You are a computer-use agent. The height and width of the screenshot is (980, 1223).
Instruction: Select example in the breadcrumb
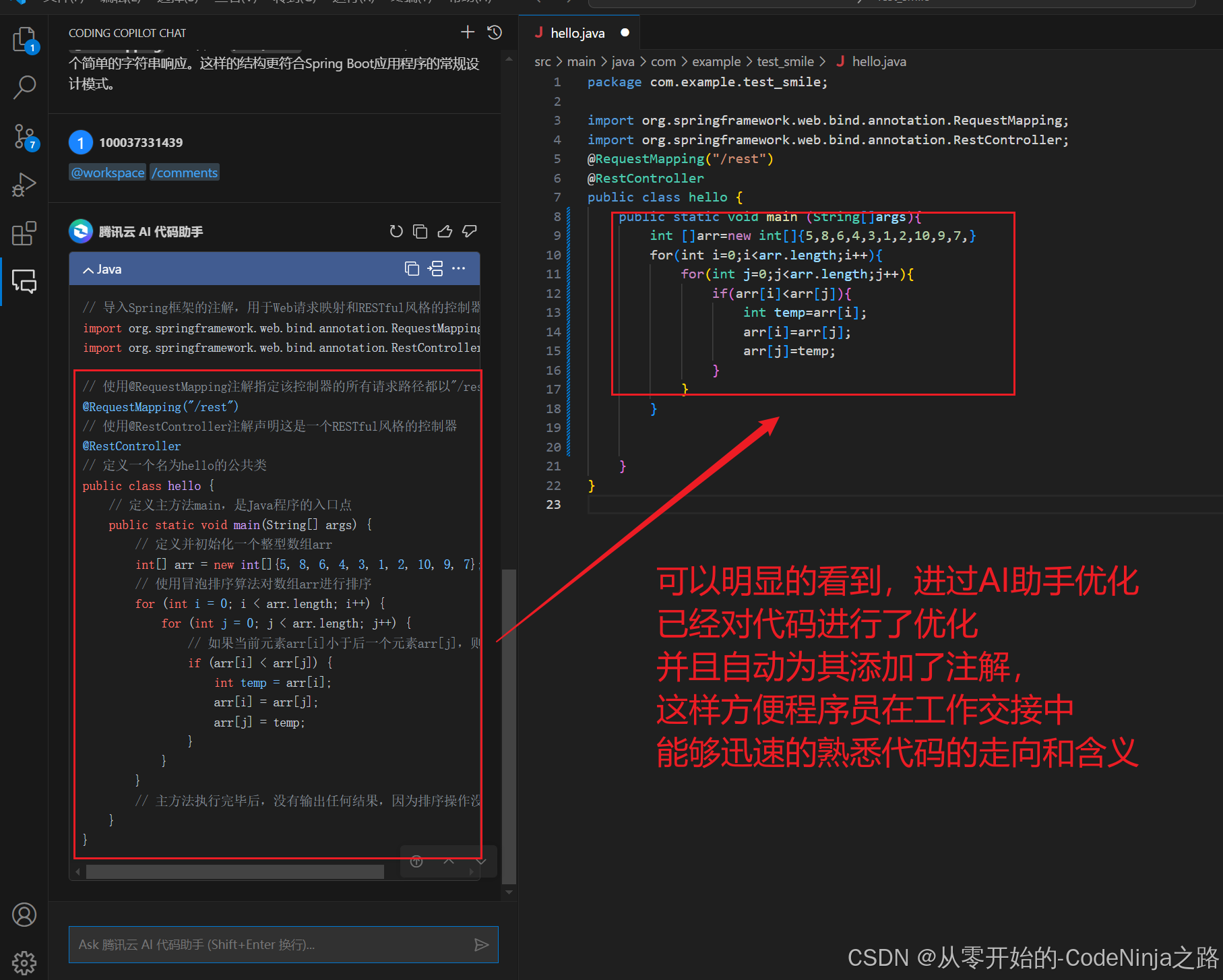click(716, 61)
